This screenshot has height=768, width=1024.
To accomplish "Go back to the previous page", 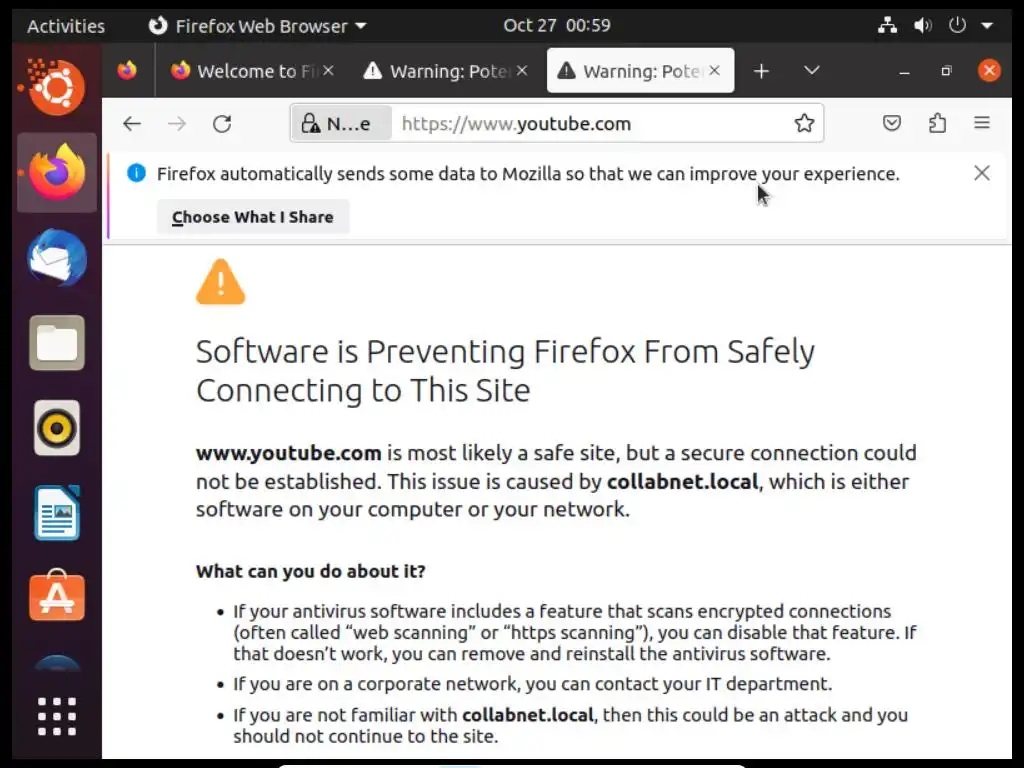I will click(x=132, y=124).
